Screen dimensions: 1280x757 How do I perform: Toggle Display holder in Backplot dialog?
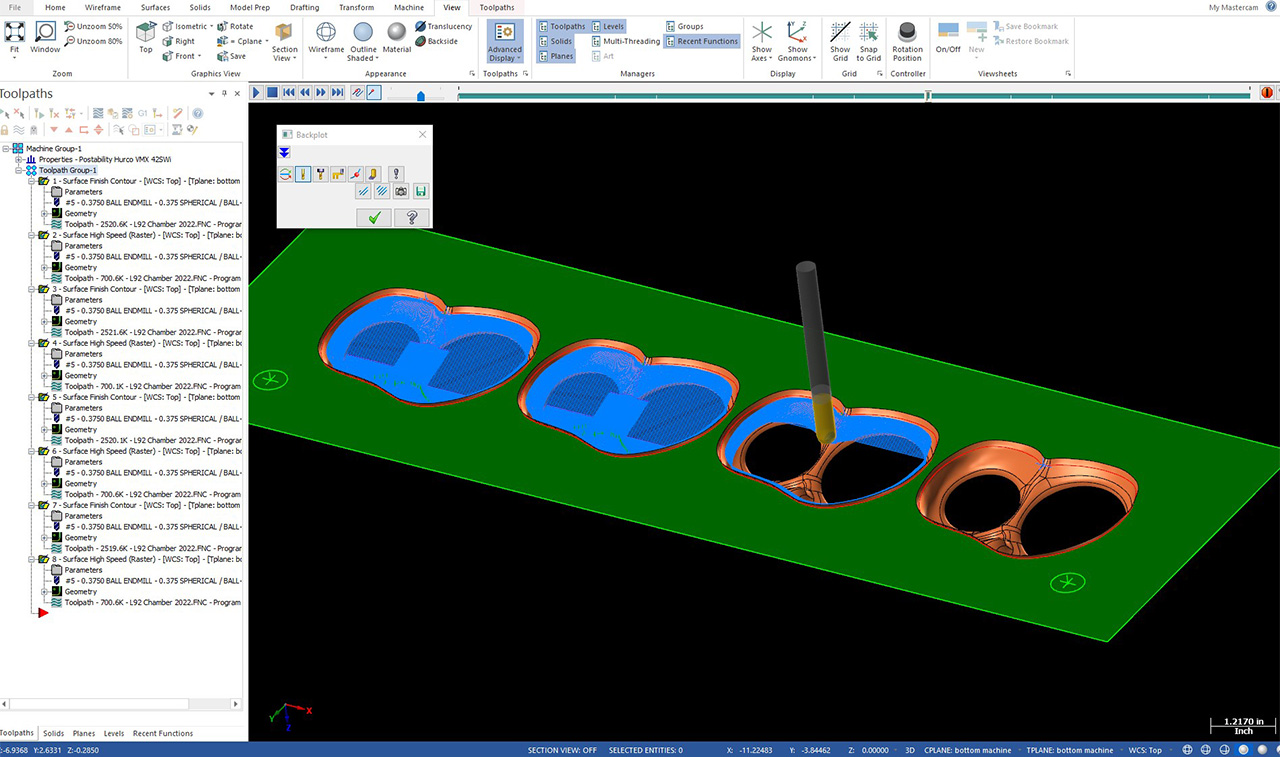(x=321, y=174)
